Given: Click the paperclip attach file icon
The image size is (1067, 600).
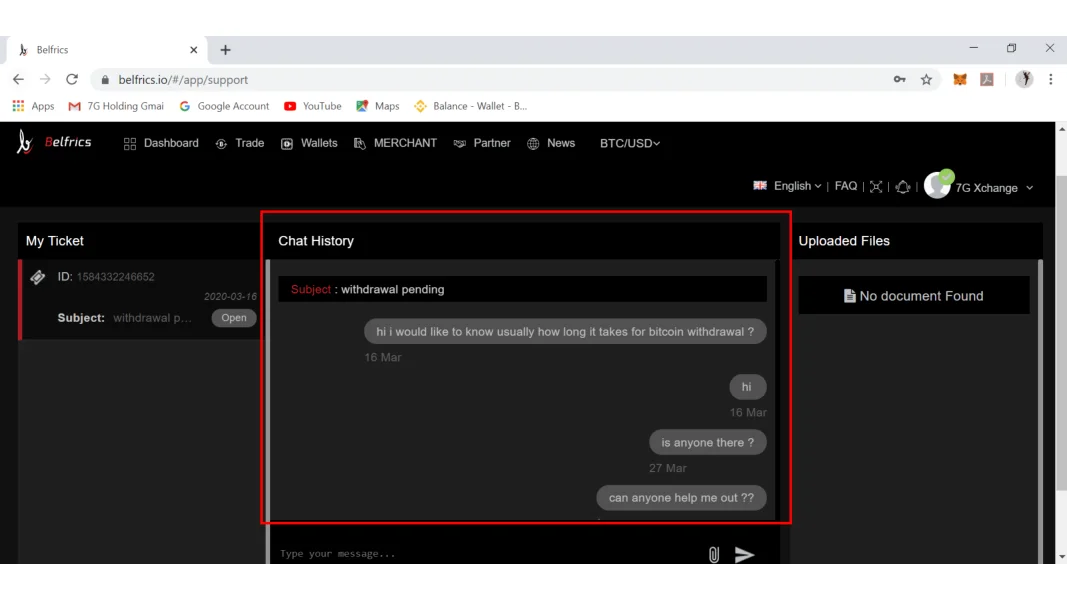Looking at the screenshot, I should point(713,554).
